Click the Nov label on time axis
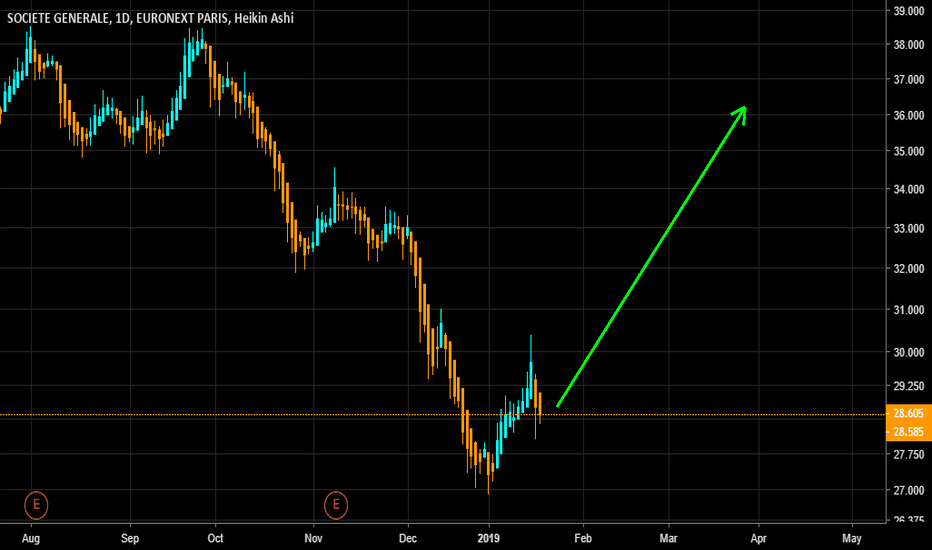 313,539
